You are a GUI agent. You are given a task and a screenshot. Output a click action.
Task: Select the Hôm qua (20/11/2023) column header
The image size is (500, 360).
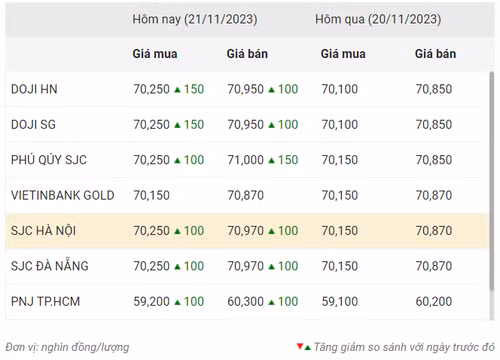click(x=378, y=19)
